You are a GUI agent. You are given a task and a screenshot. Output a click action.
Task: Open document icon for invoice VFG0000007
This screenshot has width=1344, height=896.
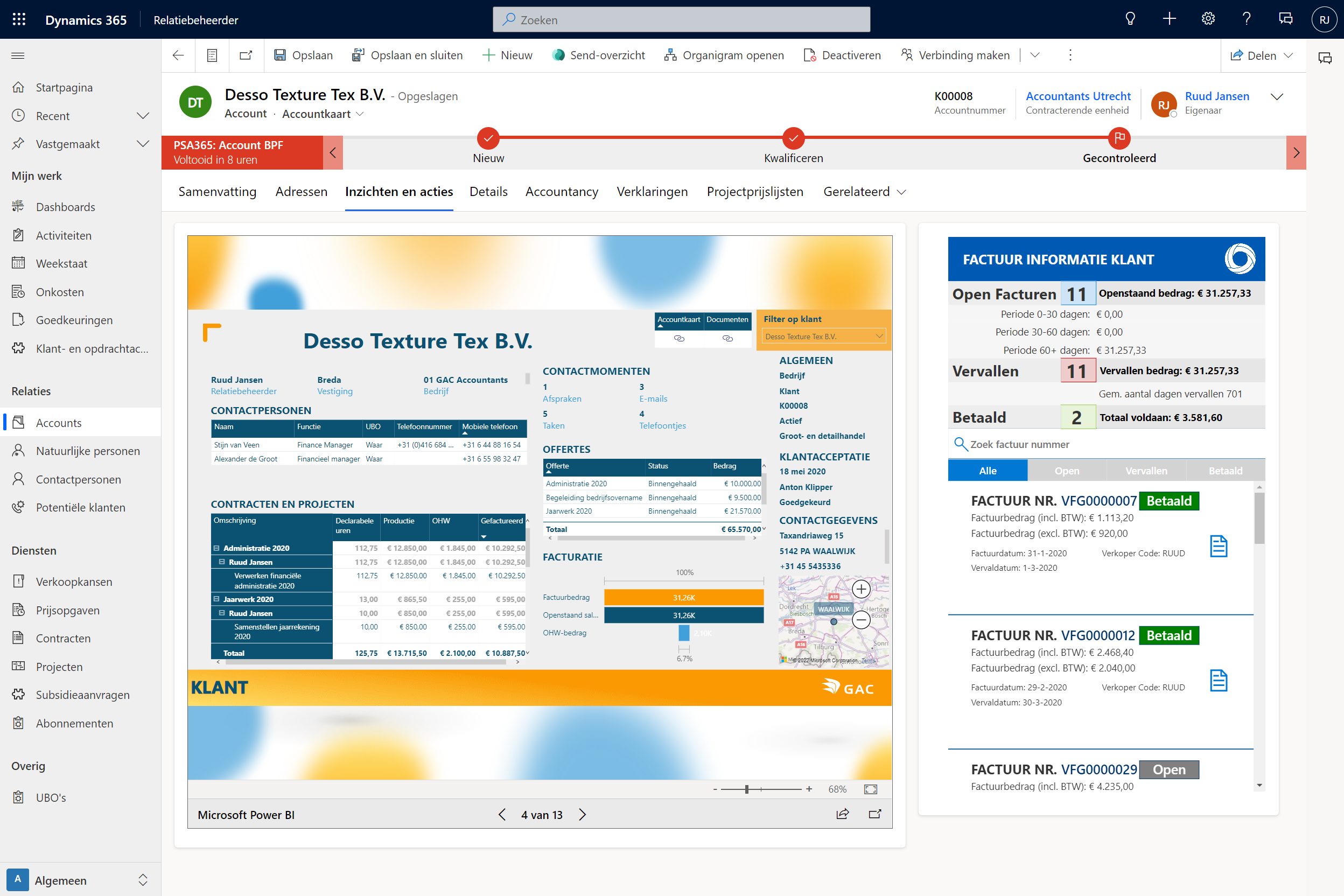click(1219, 547)
